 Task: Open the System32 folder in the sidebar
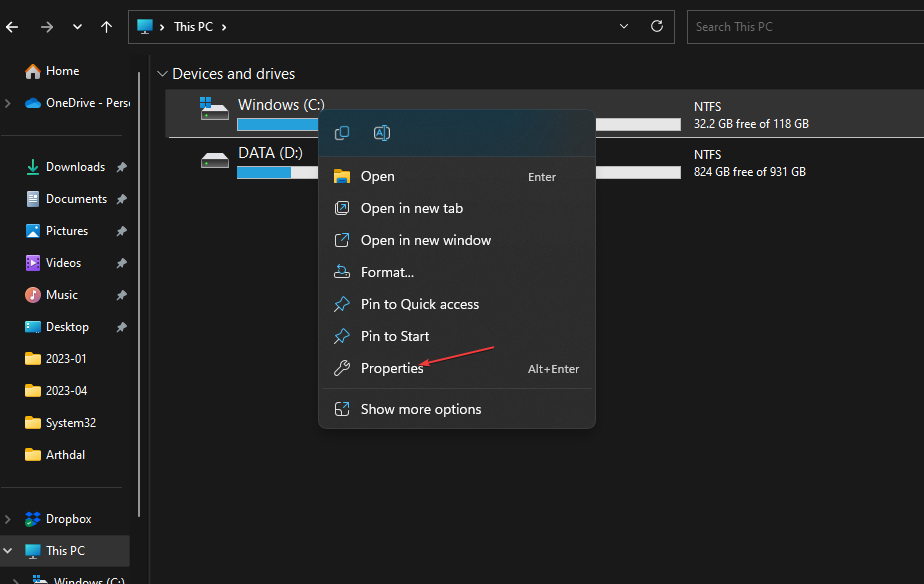[71, 422]
